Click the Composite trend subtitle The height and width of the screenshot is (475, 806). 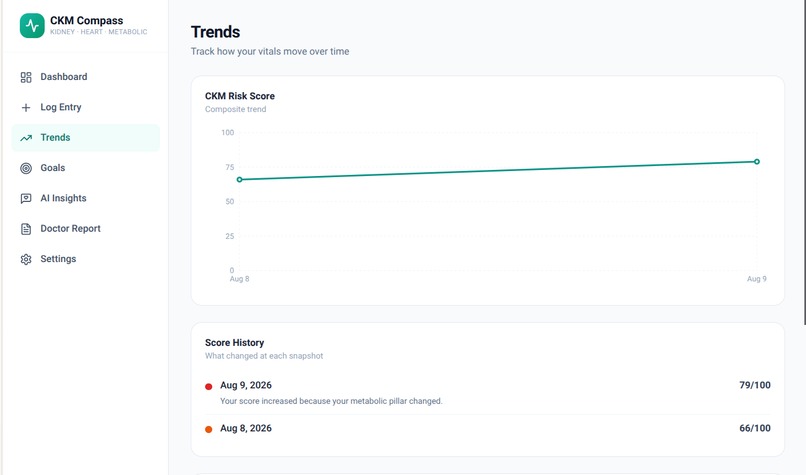point(235,109)
